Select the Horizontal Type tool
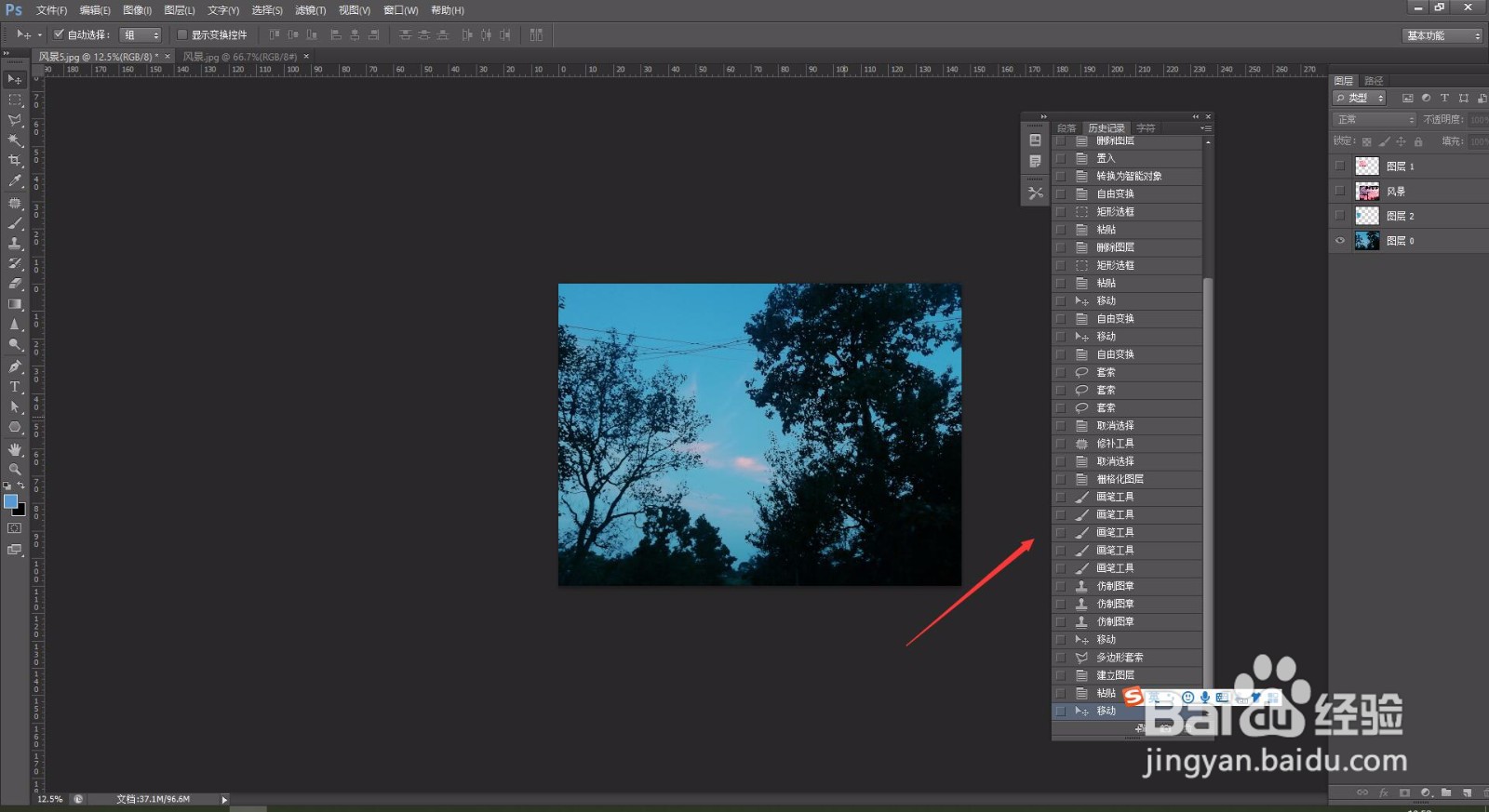This screenshot has height=812, width=1489. pos(15,387)
